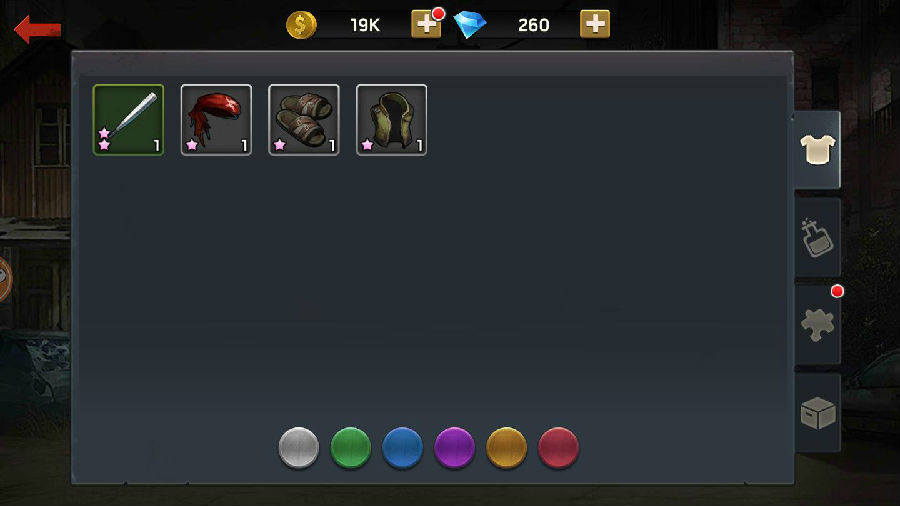900x506 pixels.
Task: Select the green vest item
Action: [391, 120]
